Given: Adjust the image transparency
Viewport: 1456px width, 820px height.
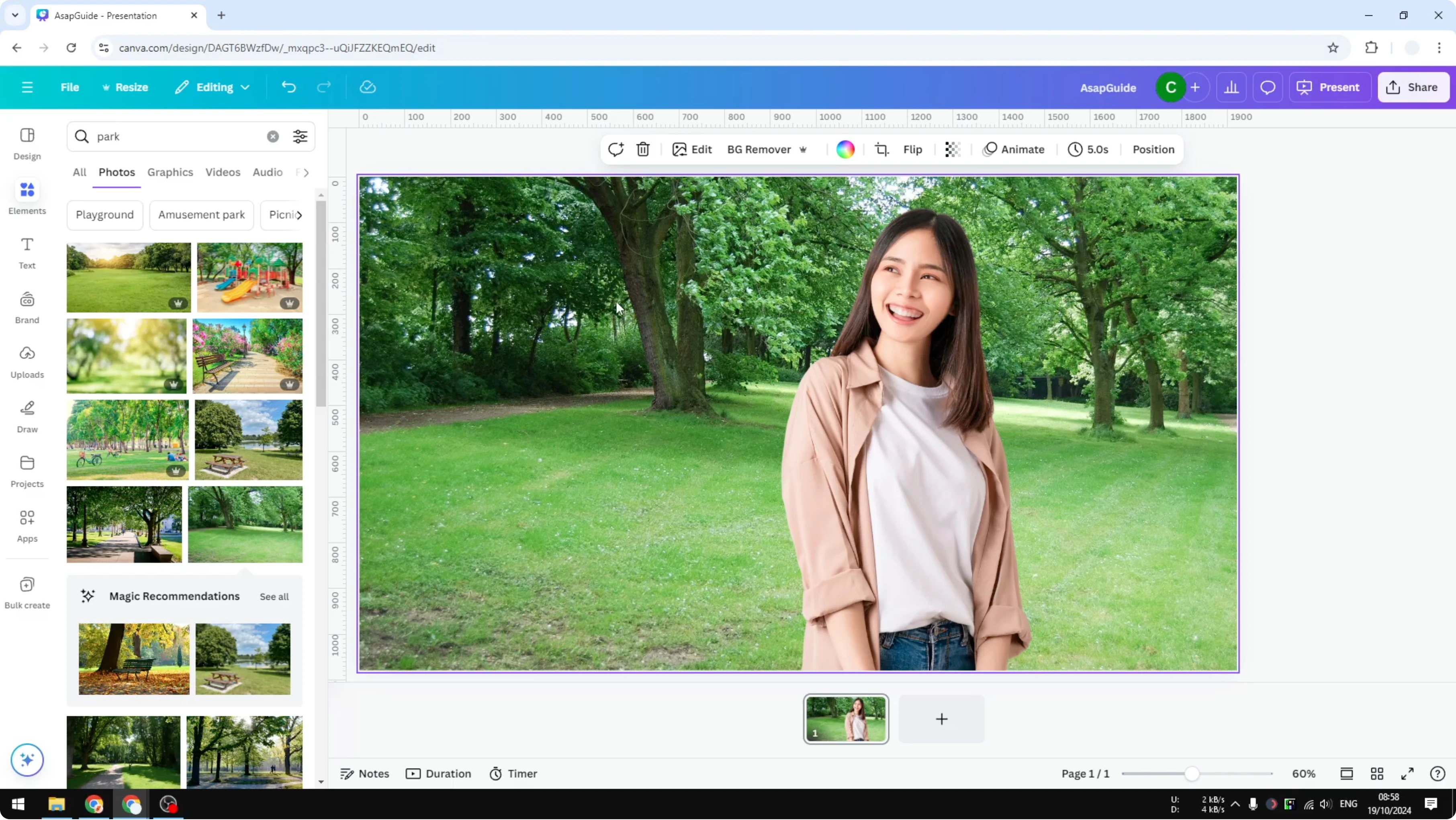Looking at the screenshot, I should click(x=953, y=149).
